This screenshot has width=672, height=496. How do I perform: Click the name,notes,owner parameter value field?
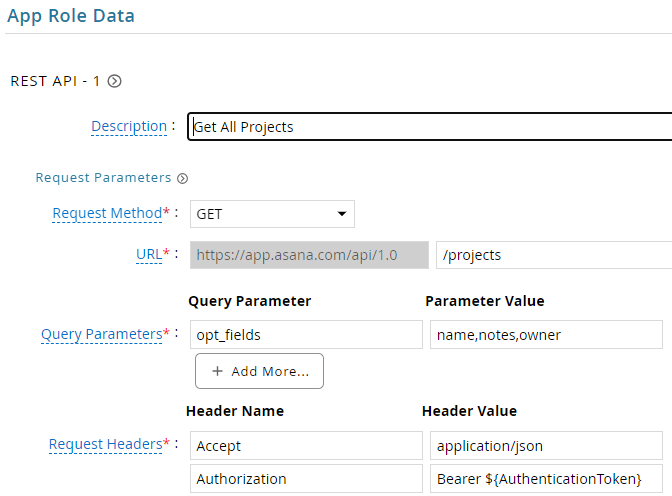[x=546, y=334]
